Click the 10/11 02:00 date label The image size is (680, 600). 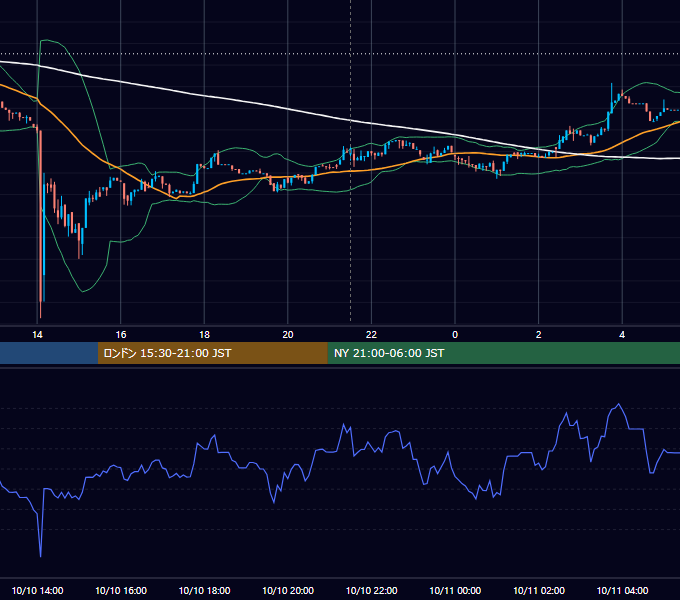click(x=539, y=590)
